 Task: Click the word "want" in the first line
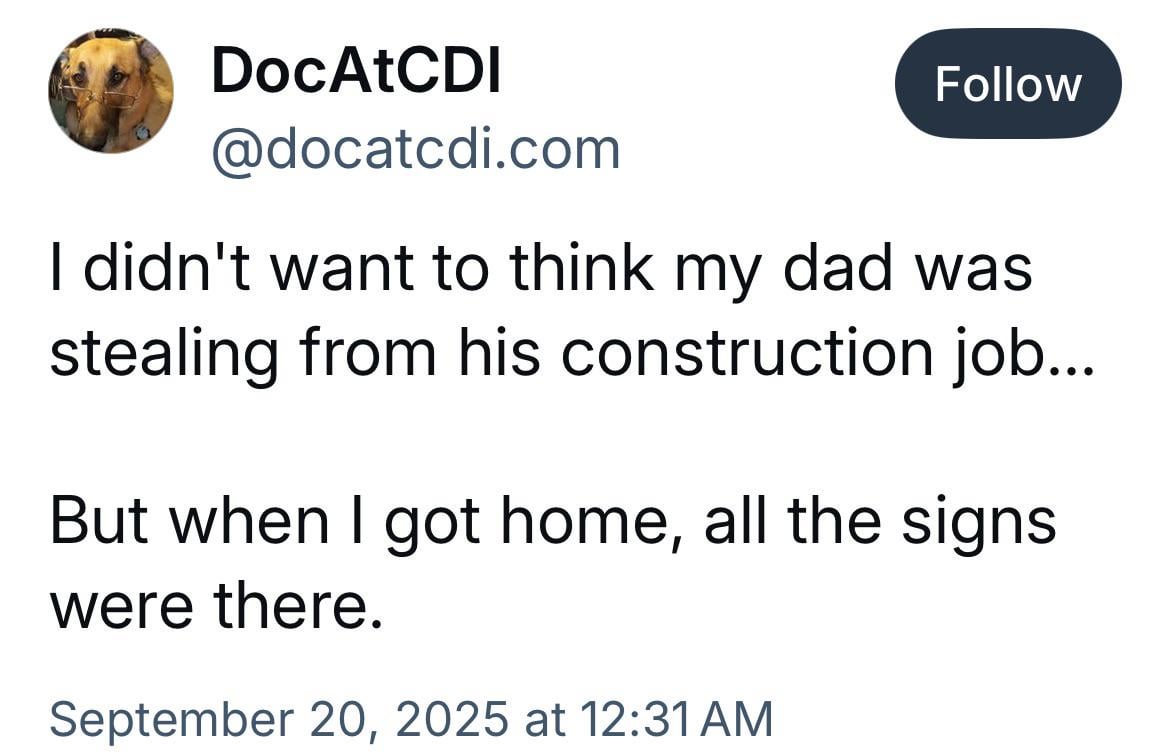(x=341, y=270)
